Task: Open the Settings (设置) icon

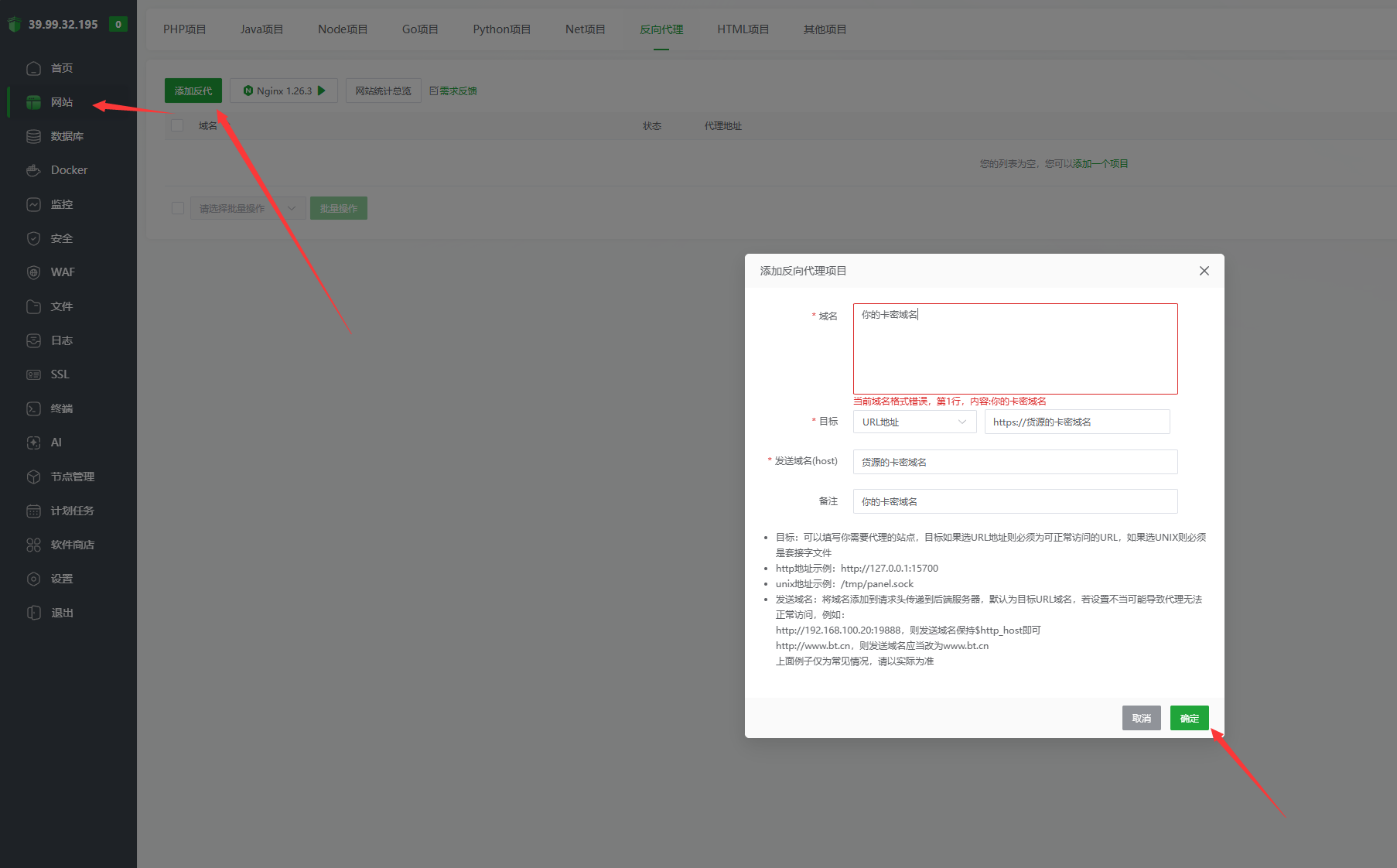Action: (x=33, y=579)
